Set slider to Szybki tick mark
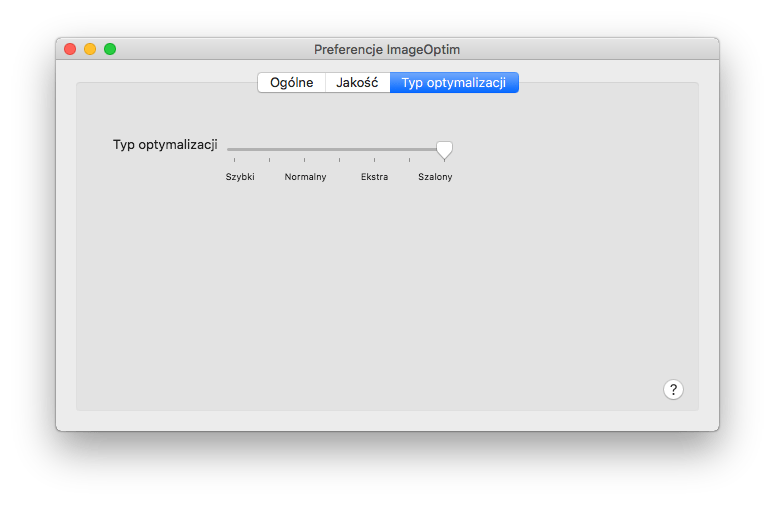Viewport: 775px width, 505px height. coord(235,160)
